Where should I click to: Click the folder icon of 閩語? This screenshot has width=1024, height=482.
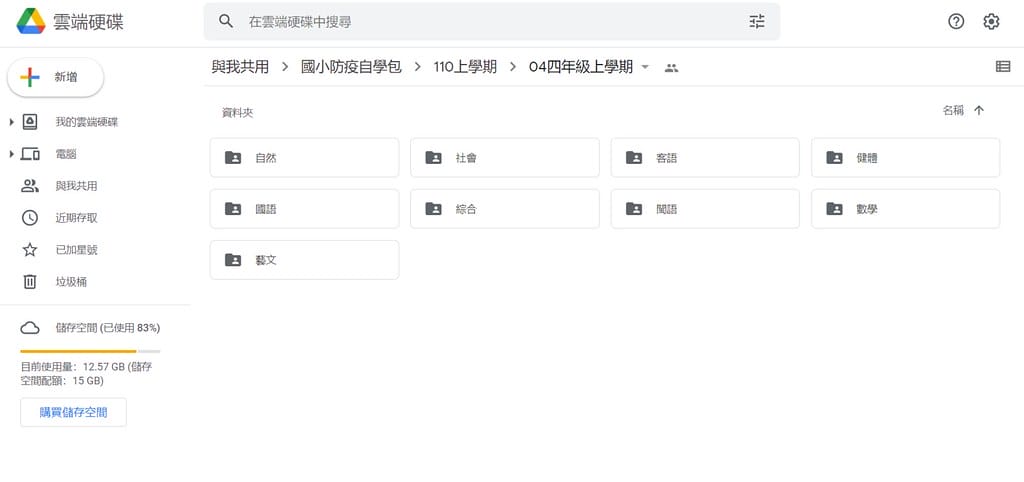[634, 209]
